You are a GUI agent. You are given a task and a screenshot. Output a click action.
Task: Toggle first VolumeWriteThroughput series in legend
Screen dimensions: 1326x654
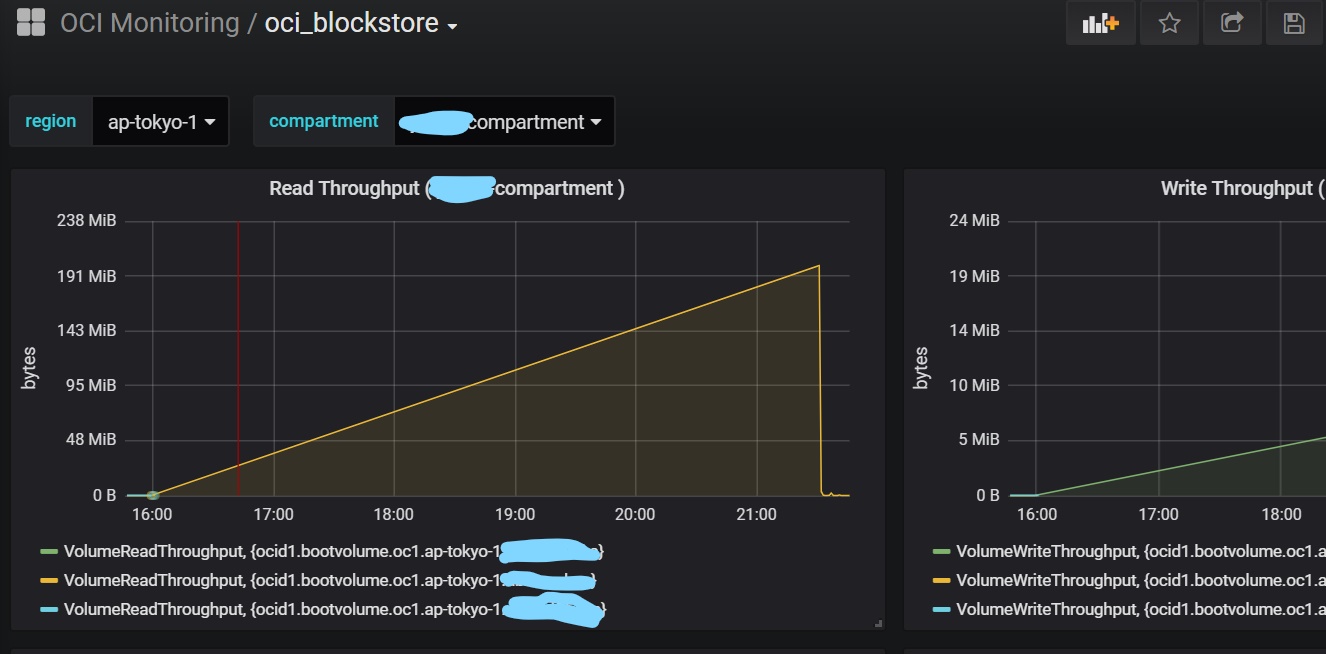1141,551
